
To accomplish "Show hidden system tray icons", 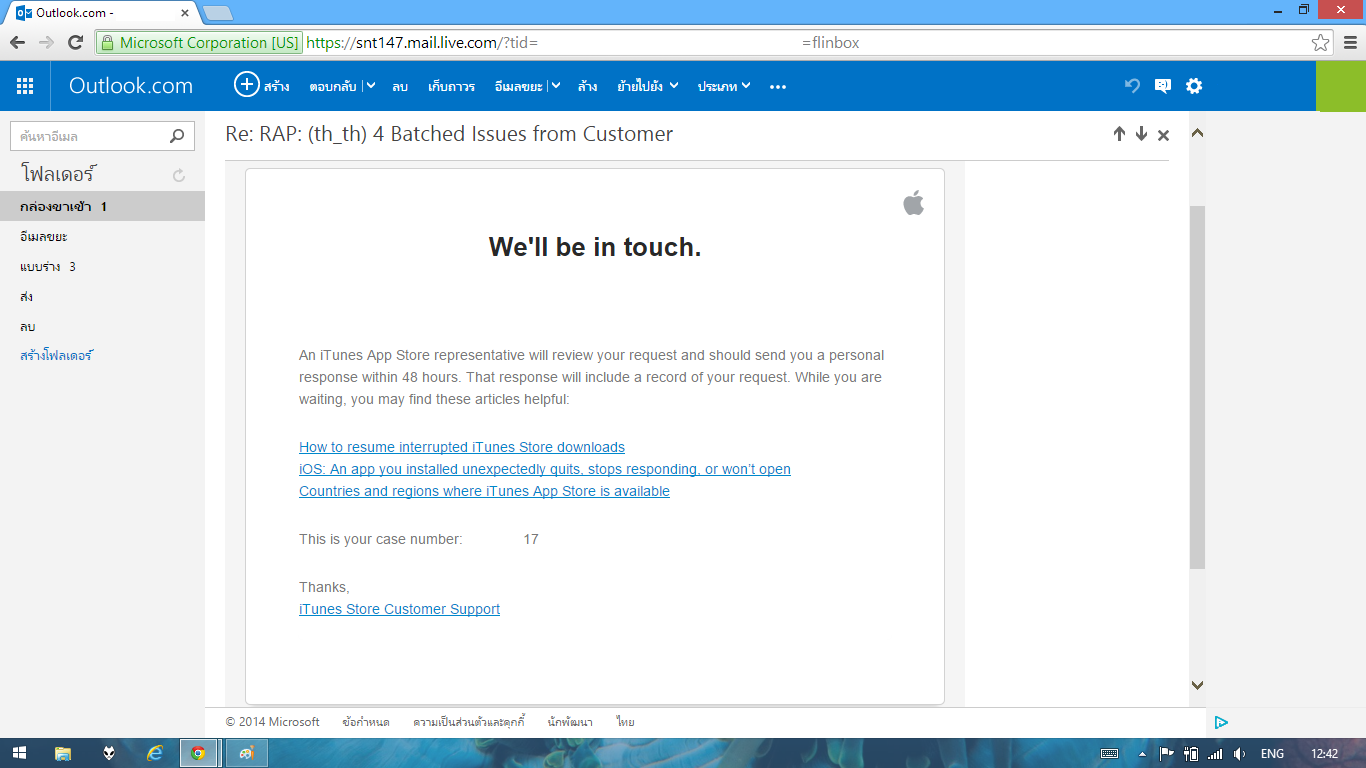I will pyautogui.click(x=1142, y=754).
